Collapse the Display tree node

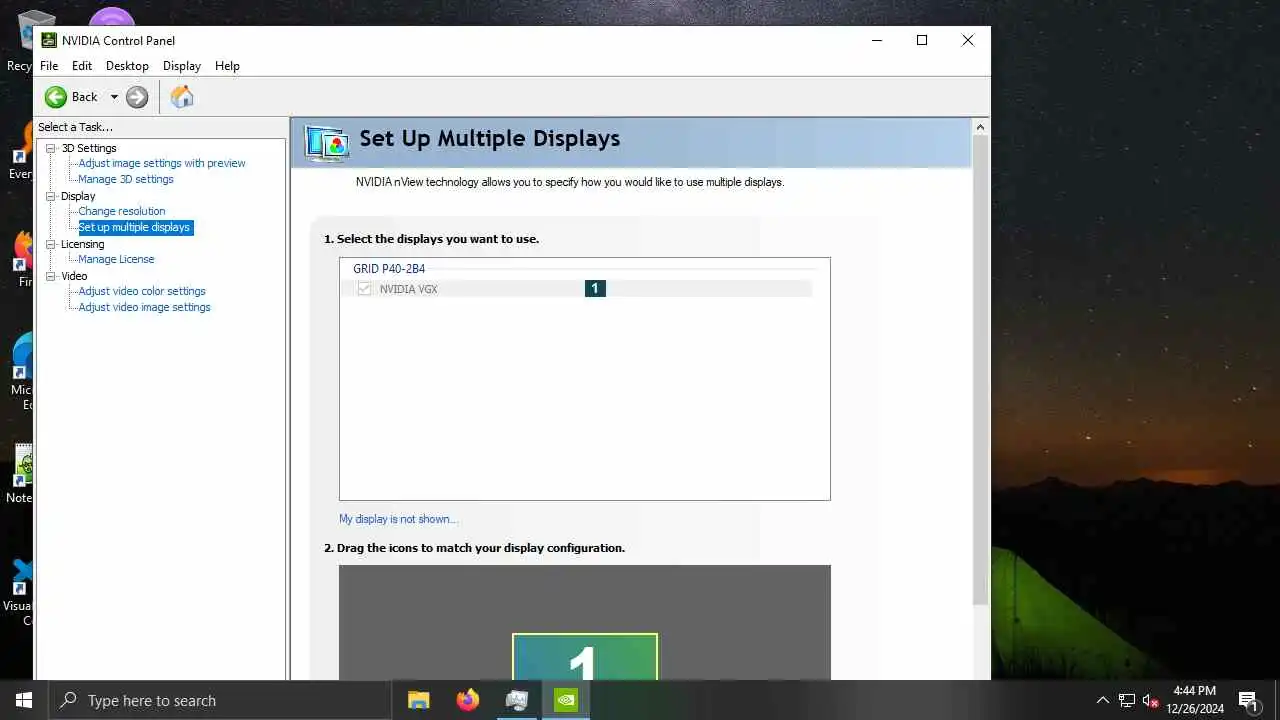coord(51,196)
